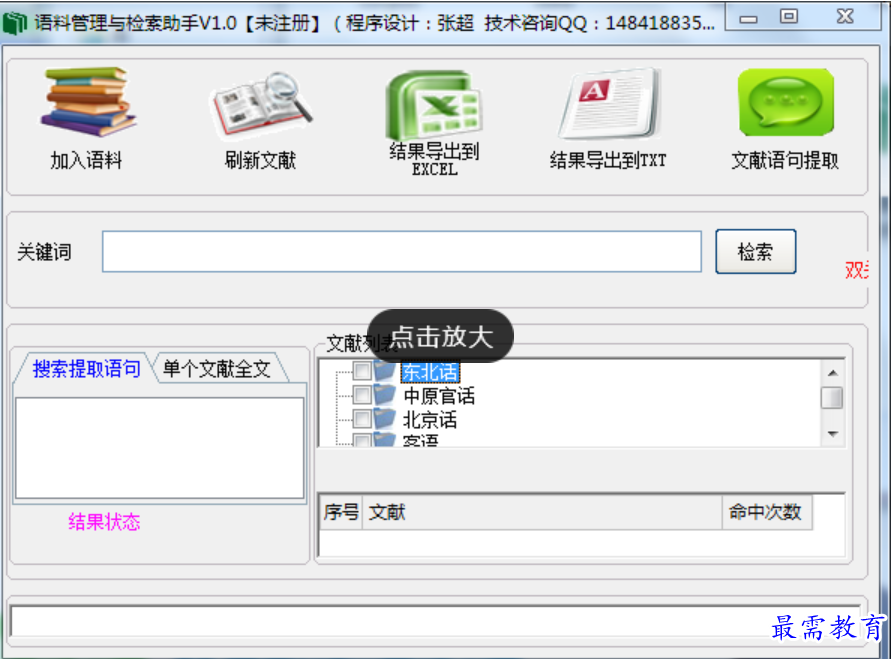Switch to 搜索提取语句 tab

[x=86, y=369]
